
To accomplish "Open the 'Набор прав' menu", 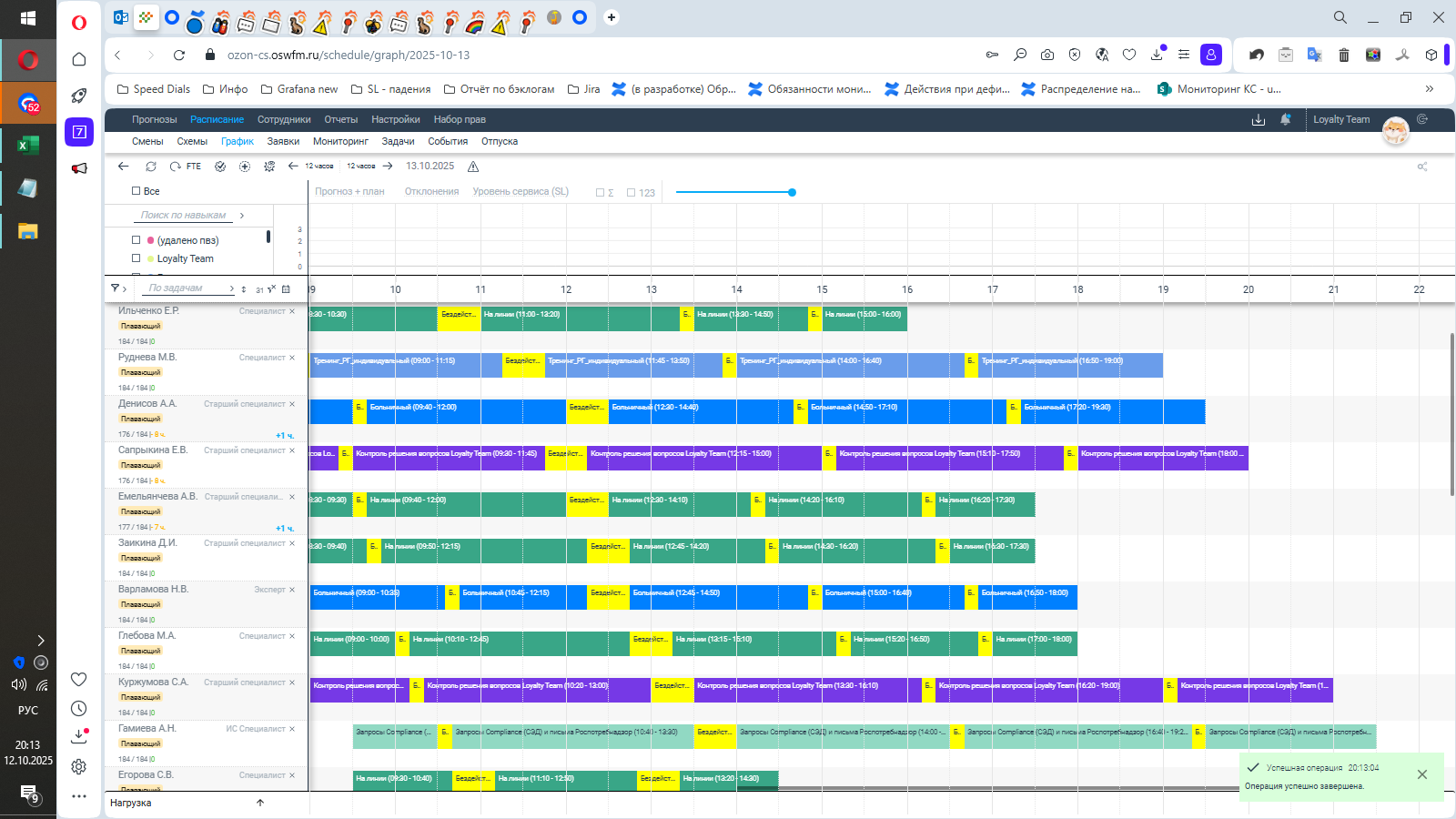I will (x=460, y=119).
